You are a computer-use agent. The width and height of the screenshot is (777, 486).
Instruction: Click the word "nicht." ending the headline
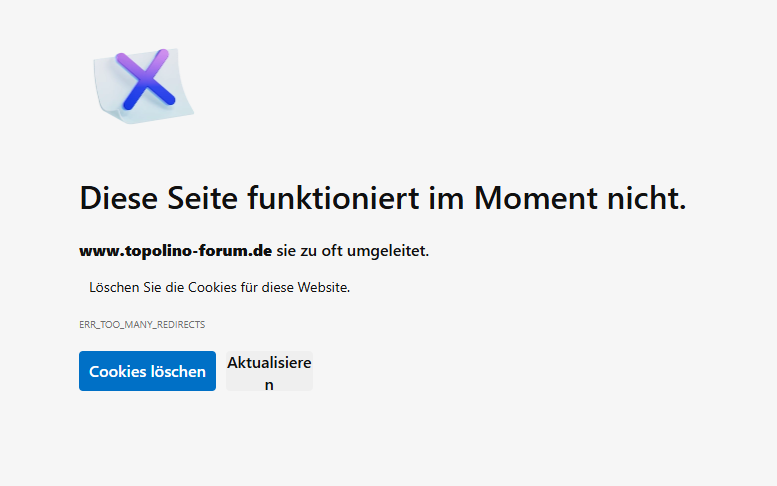pos(647,198)
